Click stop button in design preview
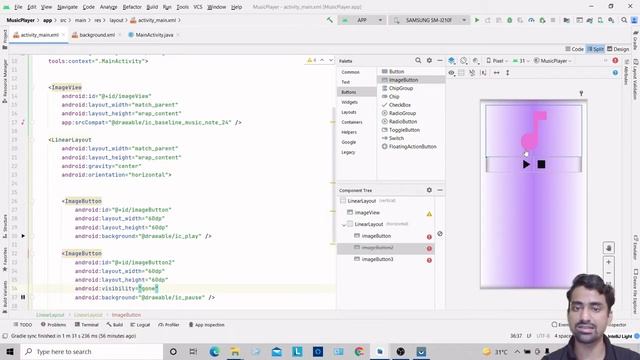This screenshot has height=360, width=640. tap(541, 164)
